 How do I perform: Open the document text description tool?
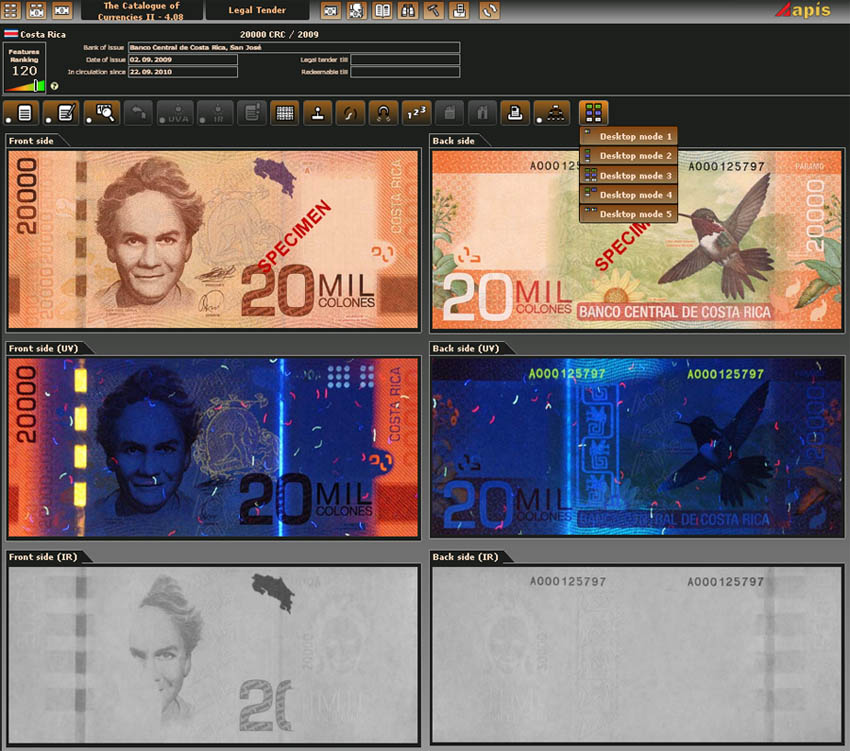click(x=21, y=113)
